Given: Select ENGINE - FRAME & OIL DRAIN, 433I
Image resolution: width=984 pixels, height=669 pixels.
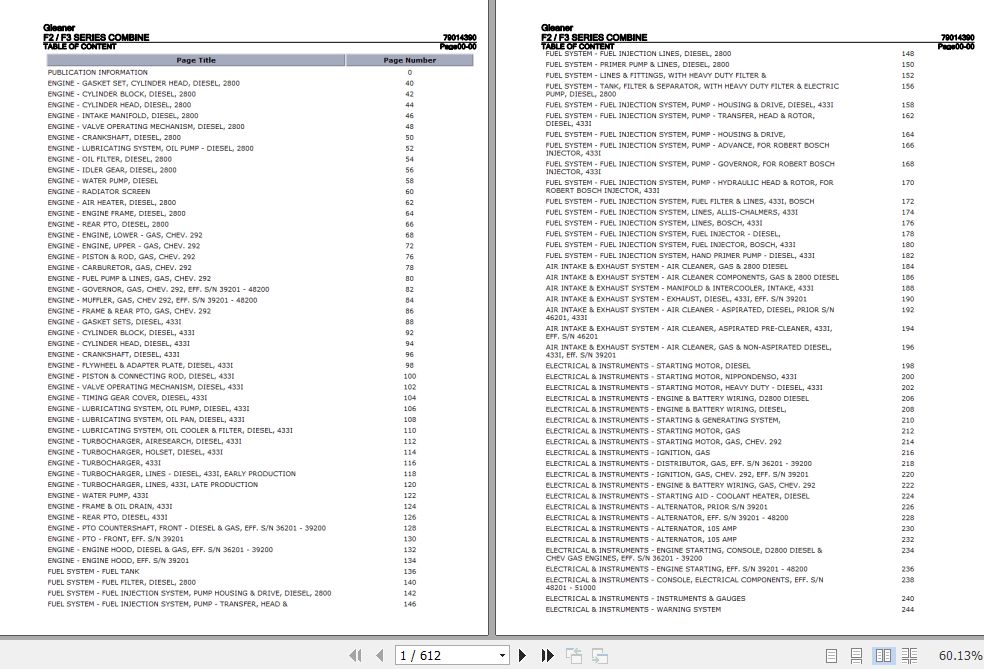Looking at the screenshot, I should click(110, 506).
